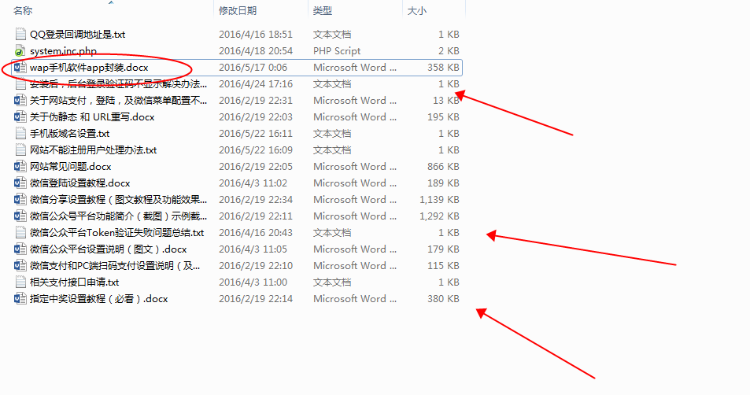The image size is (750, 395).
Task: Click the 380 KB size cell
Action: [443, 299]
